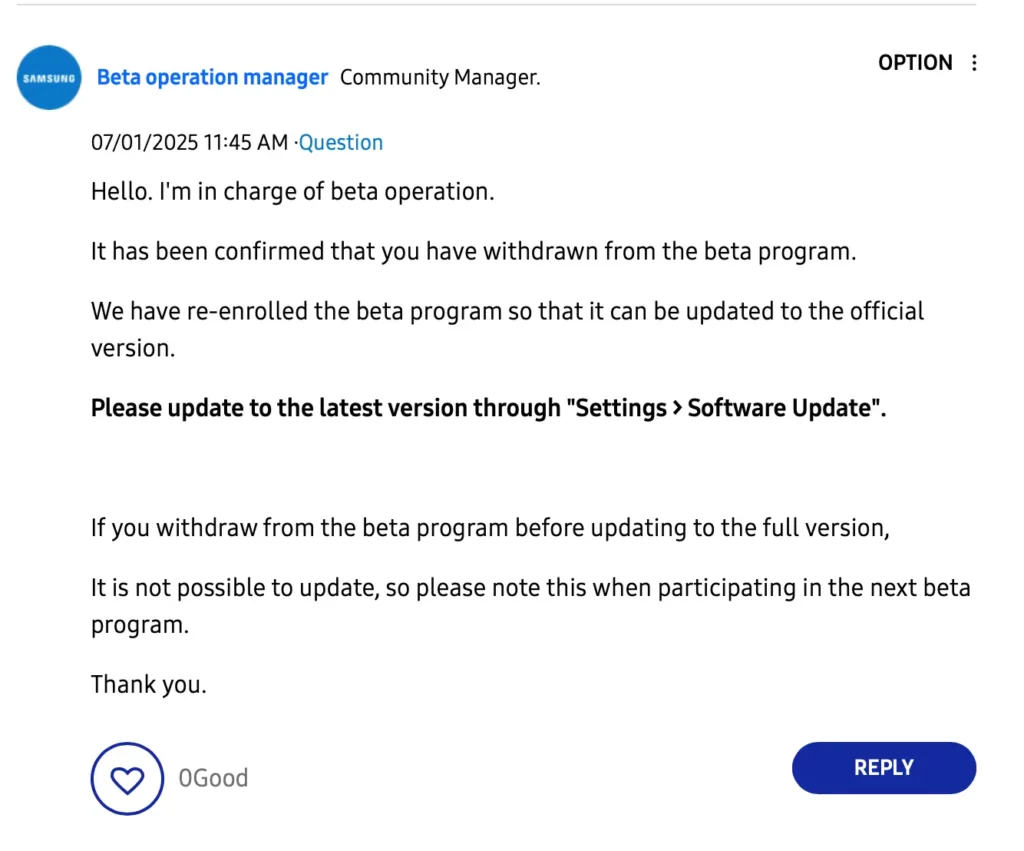The height and width of the screenshot is (851, 1024).
Task: Click the 07/01/2025 11:45 AM timestamp
Action: pos(189,142)
